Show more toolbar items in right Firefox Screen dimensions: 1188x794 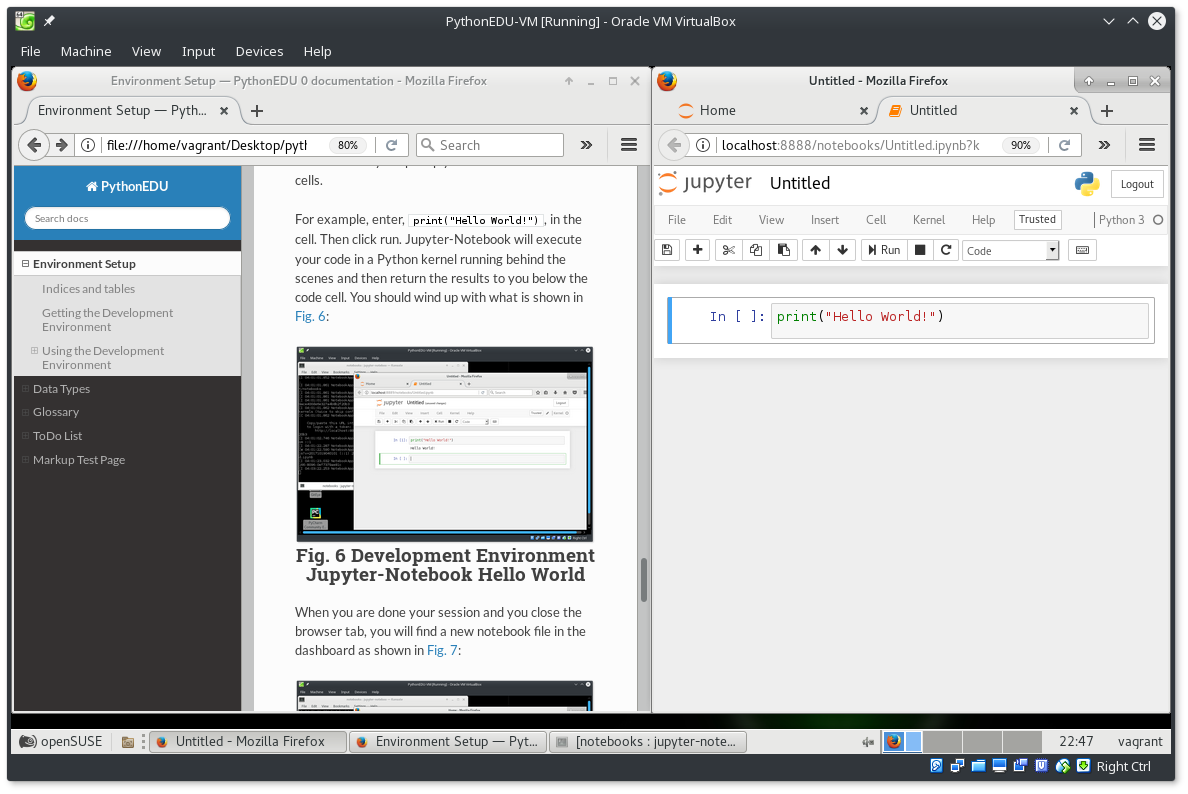click(x=1105, y=145)
